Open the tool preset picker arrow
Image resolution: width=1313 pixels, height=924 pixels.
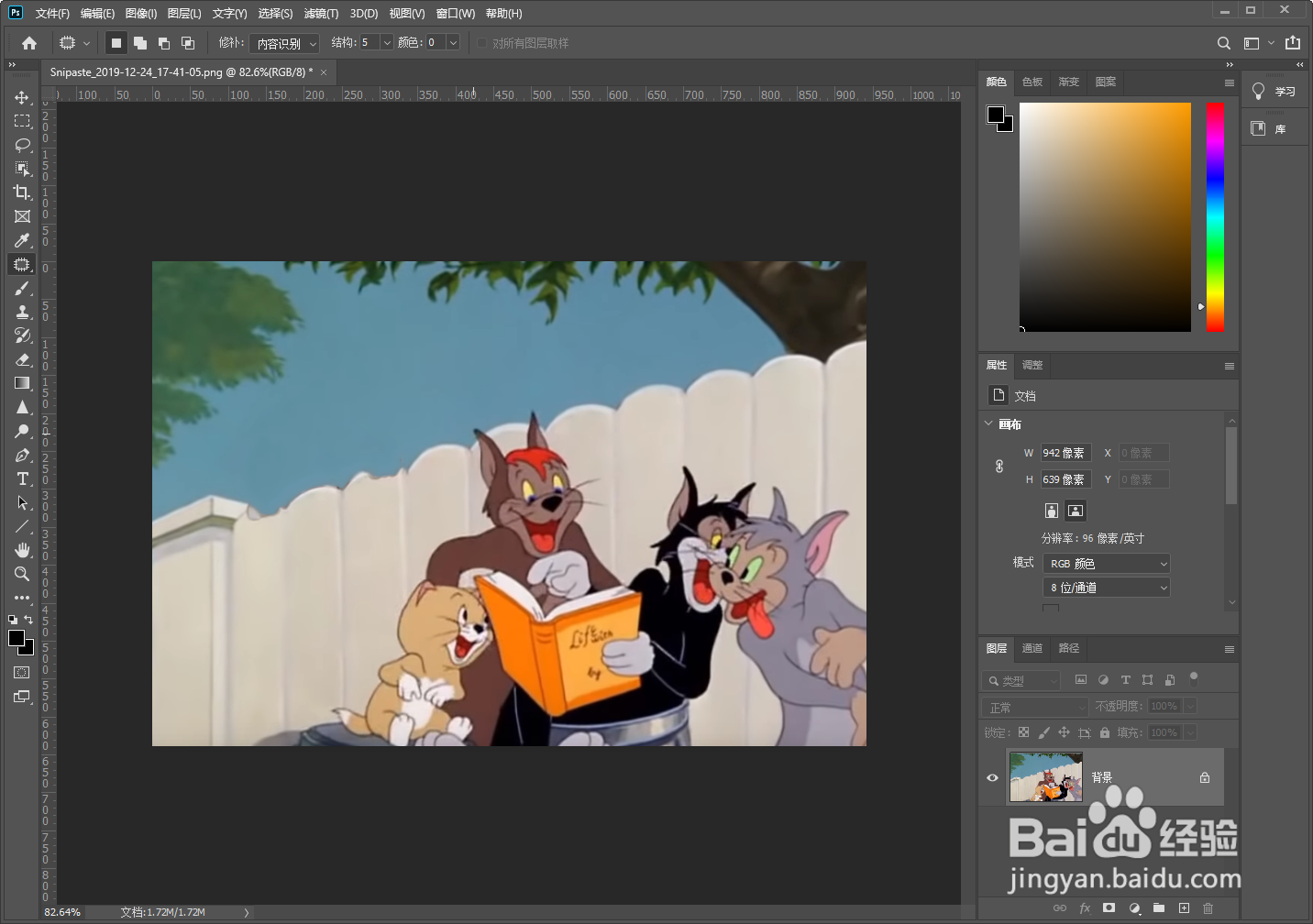[x=87, y=43]
